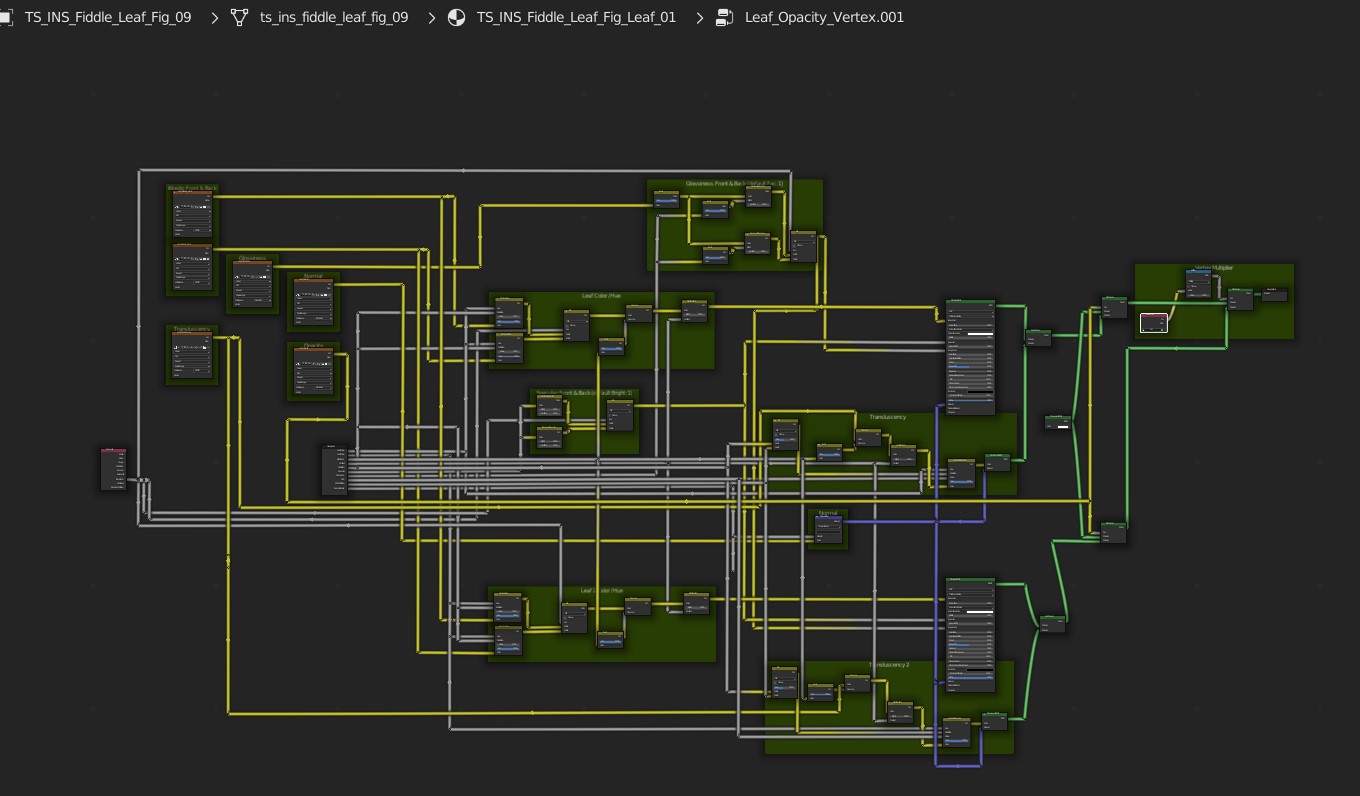Select the Opacity image texture node
This screenshot has width=1360, height=796.
point(313,371)
